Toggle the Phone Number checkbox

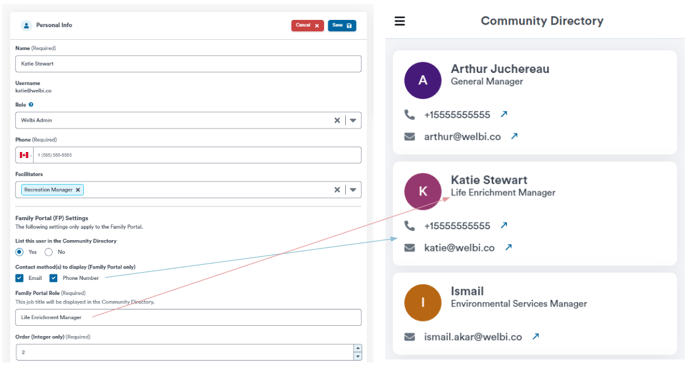click(x=54, y=278)
